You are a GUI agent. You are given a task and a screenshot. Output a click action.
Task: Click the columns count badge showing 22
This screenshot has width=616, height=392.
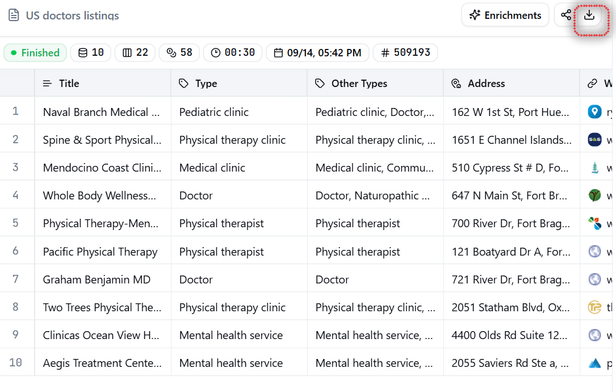pos(135,53)
